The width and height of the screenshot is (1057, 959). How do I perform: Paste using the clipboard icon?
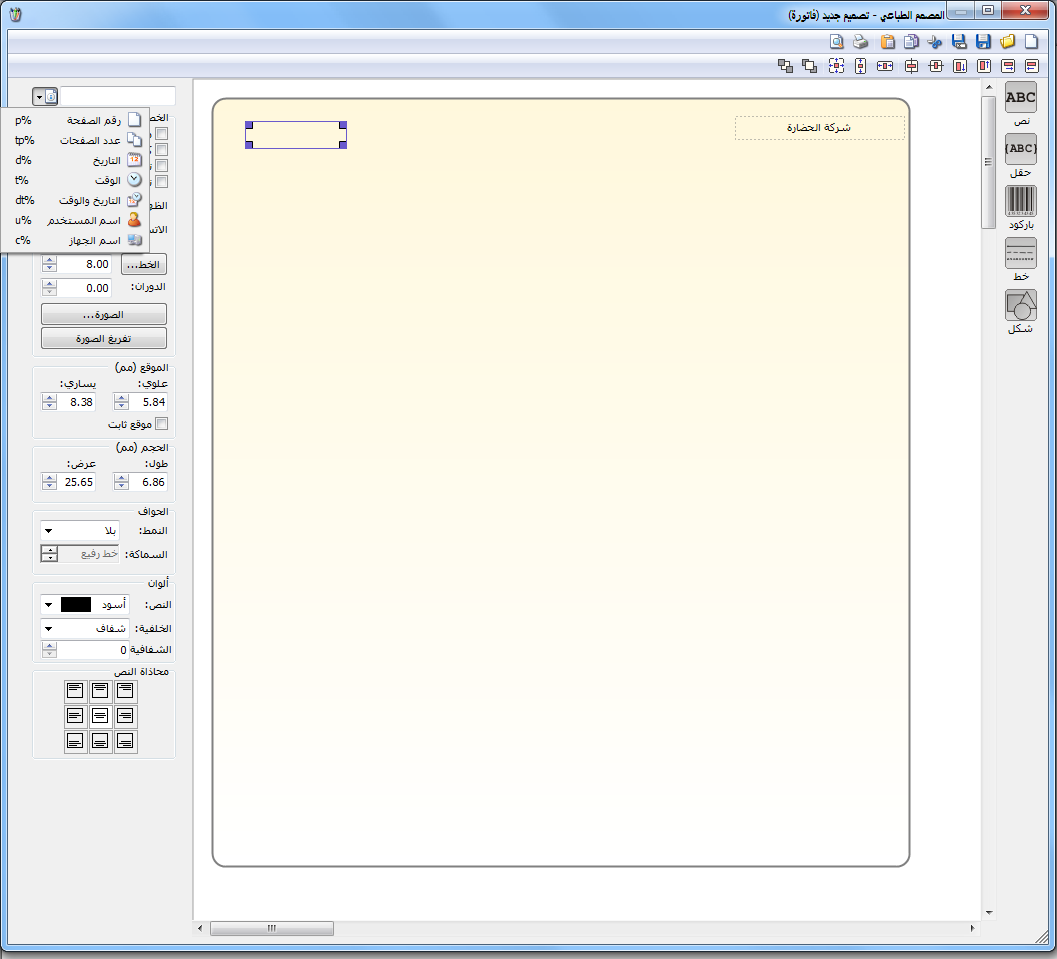[888, 42]
